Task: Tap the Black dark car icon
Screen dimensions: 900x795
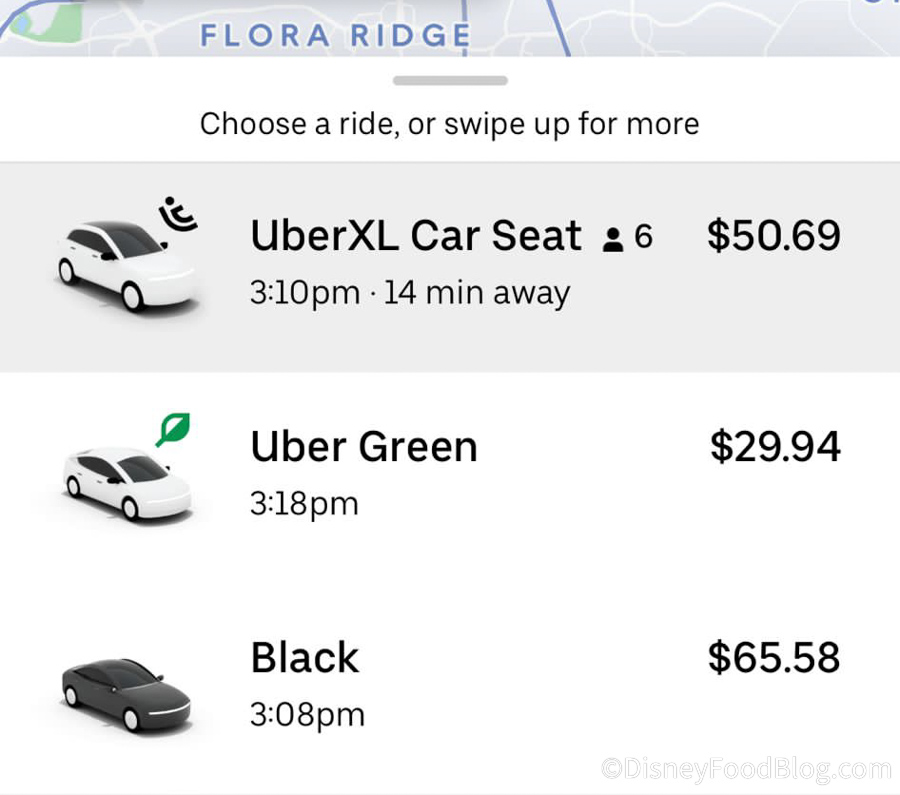Action: pyautogui.click(x=125, y=691)
